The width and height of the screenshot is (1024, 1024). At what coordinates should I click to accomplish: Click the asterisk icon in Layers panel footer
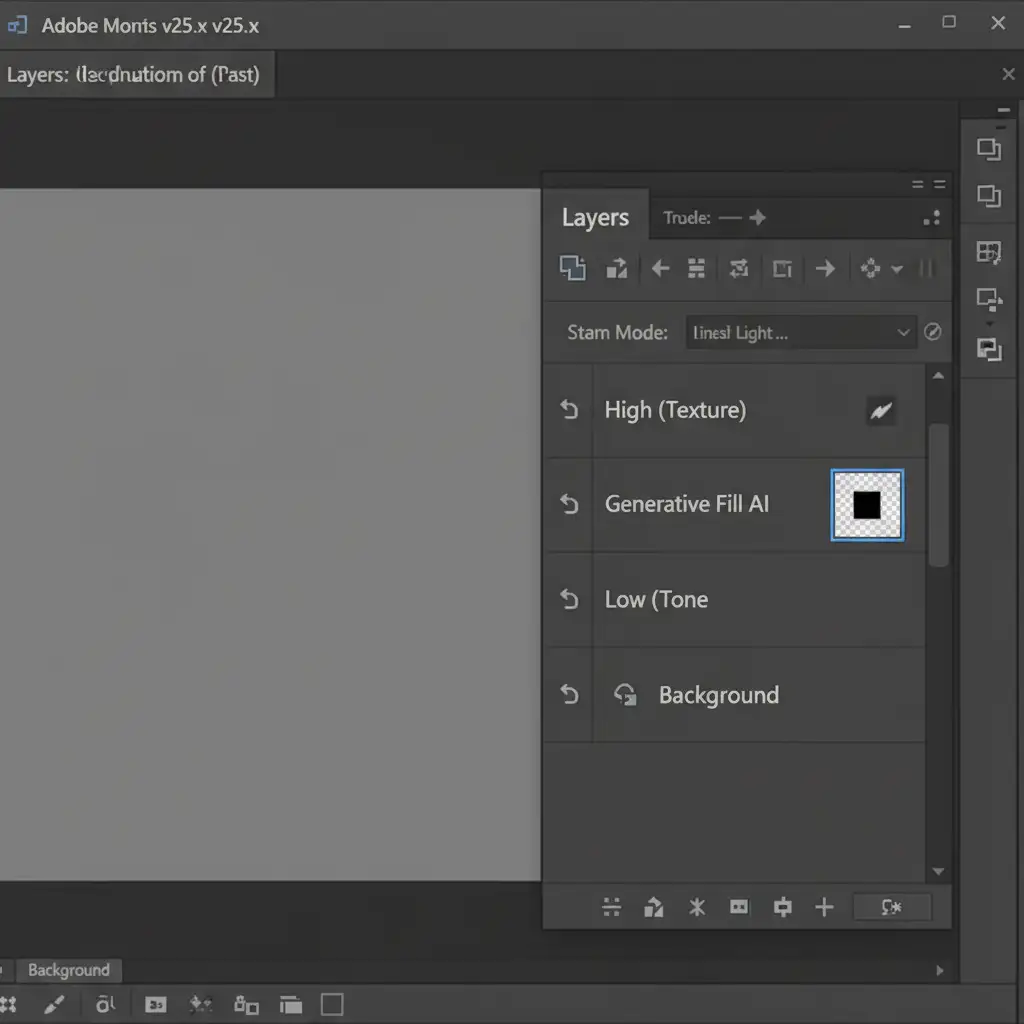pos(697,907)
